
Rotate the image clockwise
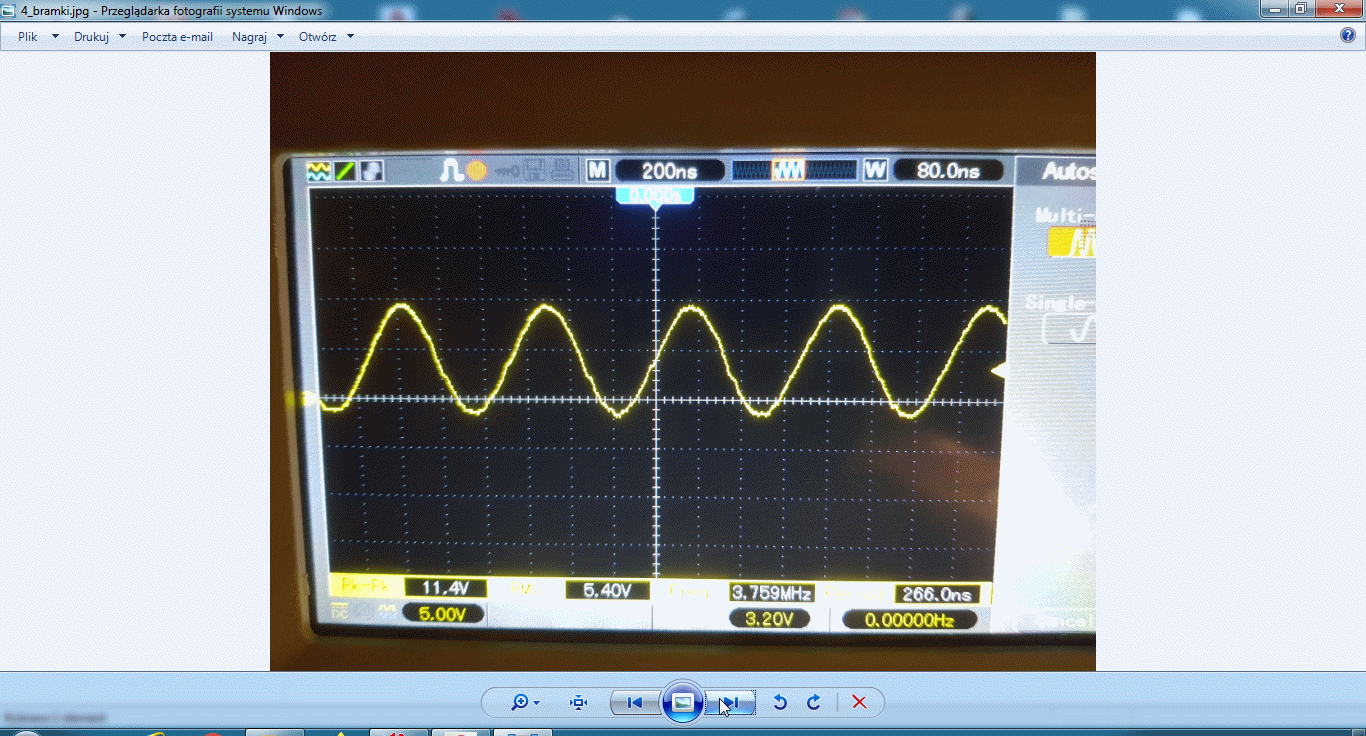point(814,703)
